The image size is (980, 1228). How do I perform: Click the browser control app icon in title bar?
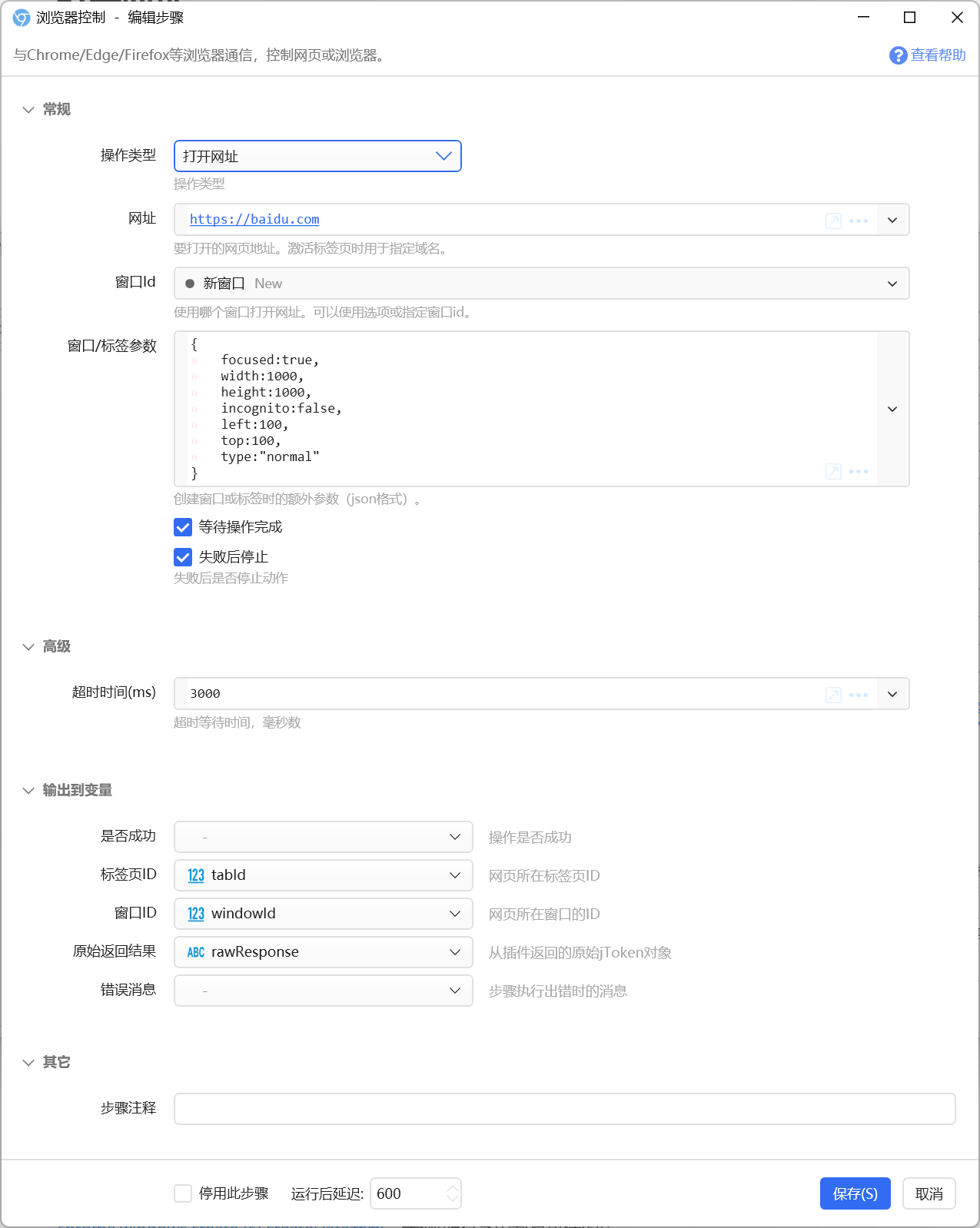coord(21,18)
